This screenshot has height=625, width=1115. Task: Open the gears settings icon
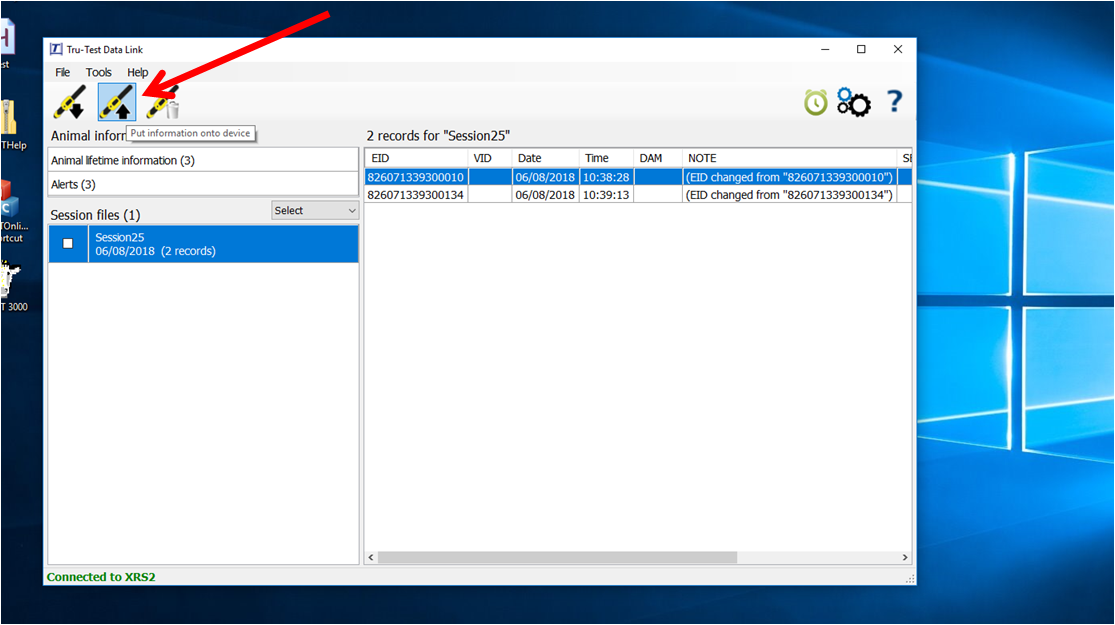tap(853, 102)
